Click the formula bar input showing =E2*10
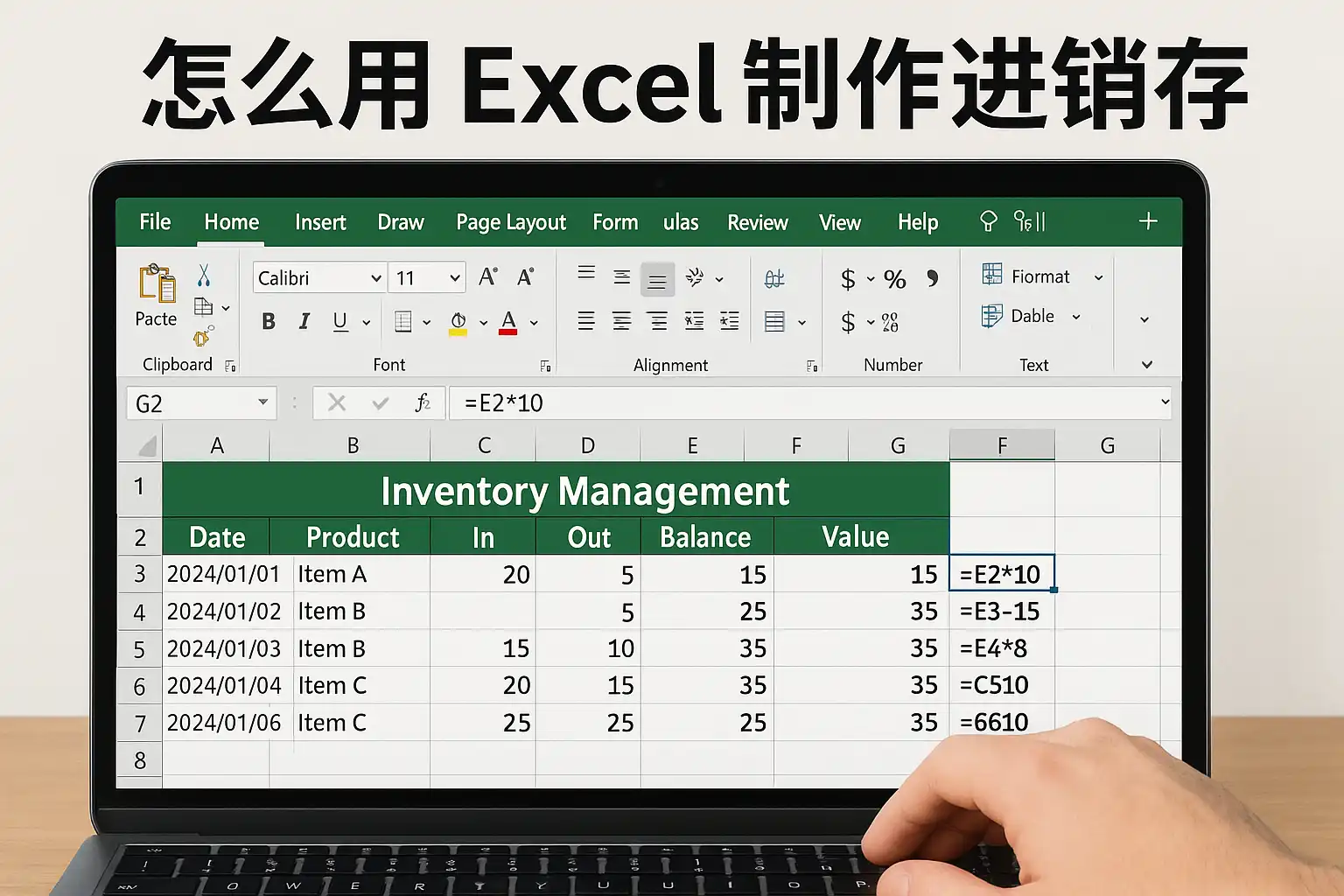 pos(810,402)
